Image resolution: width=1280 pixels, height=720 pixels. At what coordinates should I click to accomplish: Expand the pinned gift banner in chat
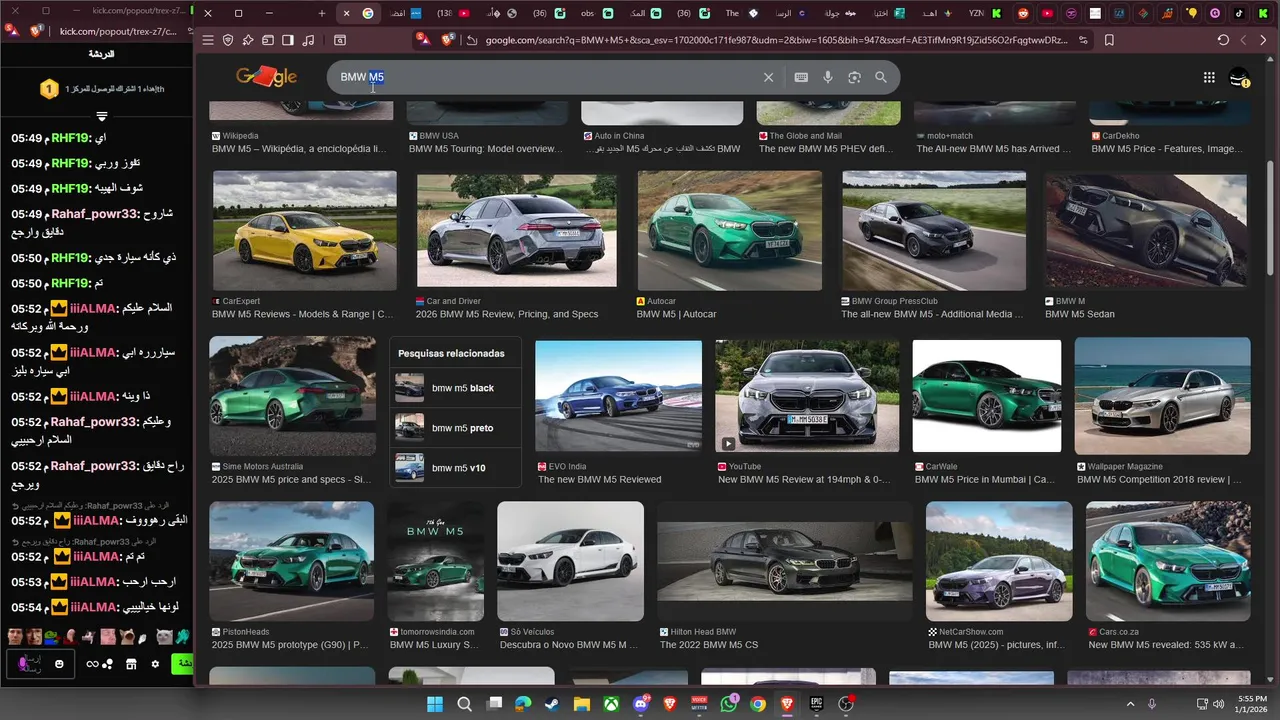point(101,116)
